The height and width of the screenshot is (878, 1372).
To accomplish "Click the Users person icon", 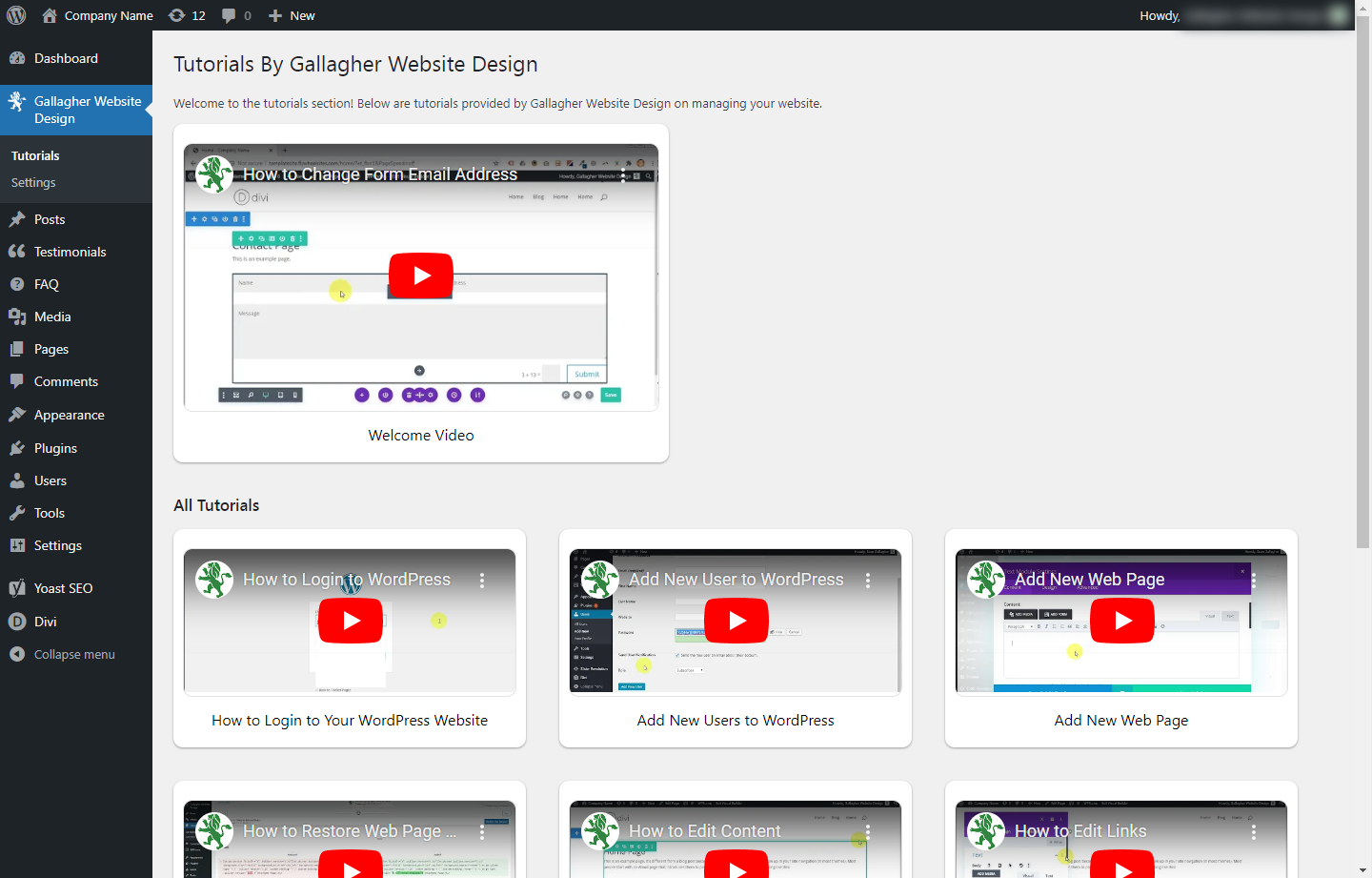I will (x=16, y=480).
